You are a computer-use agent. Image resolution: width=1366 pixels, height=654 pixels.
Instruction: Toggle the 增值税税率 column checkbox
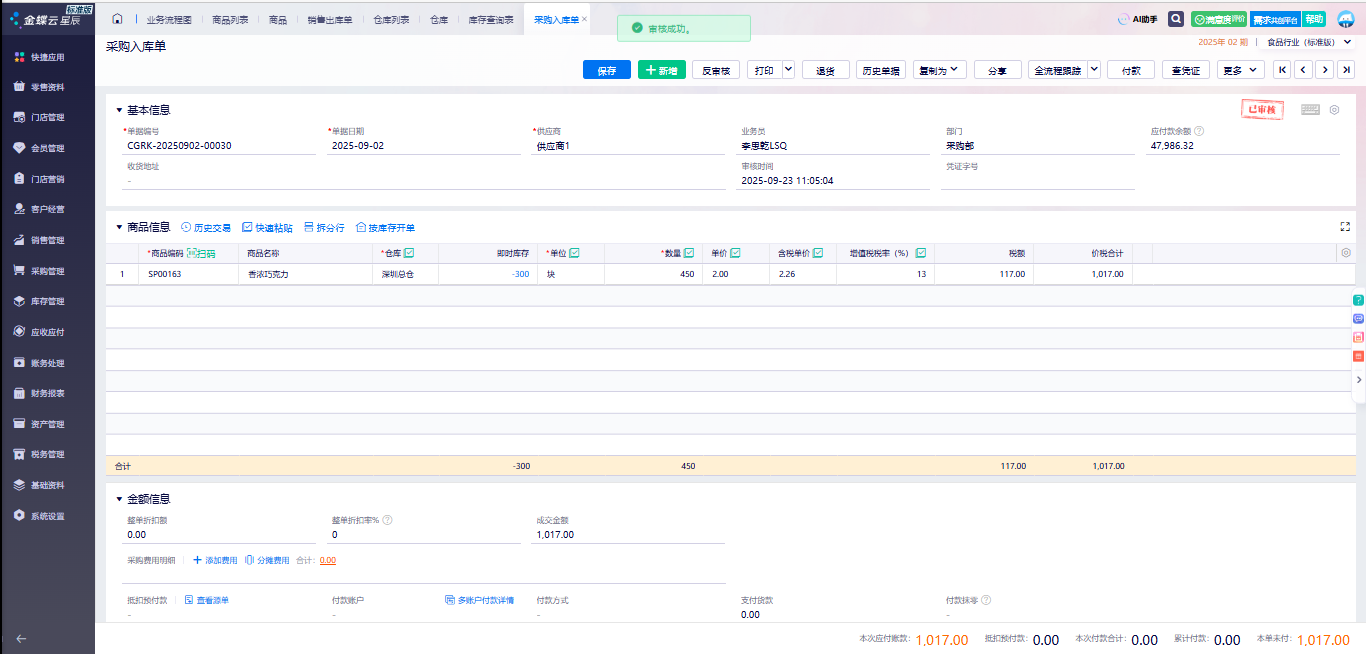click(x=921, y=253)
